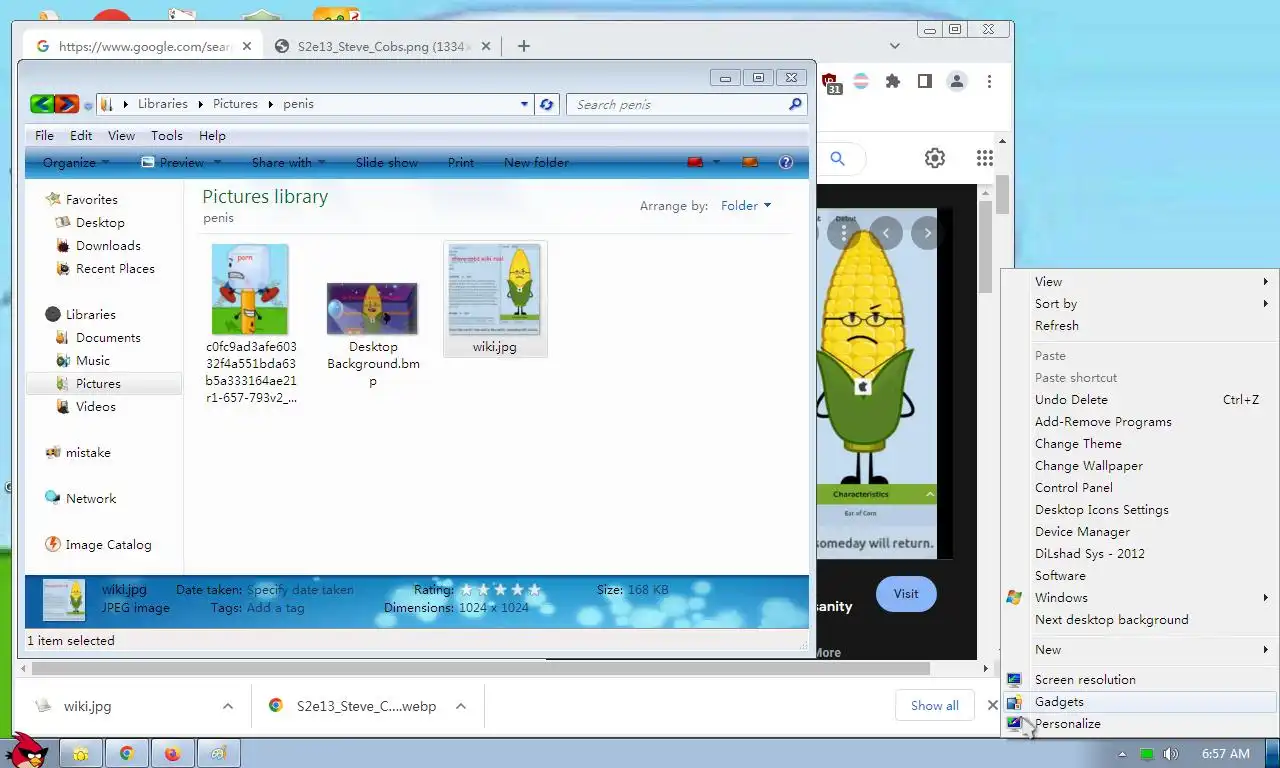Click Google search magnifier icon

[x=838, y=158]
